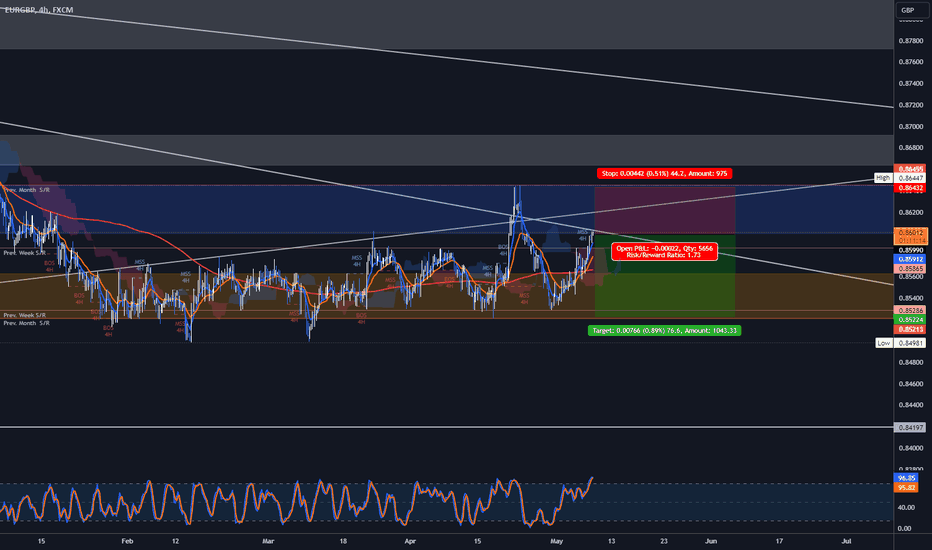Click the 0.87000 price axis tick

point(911,127)
